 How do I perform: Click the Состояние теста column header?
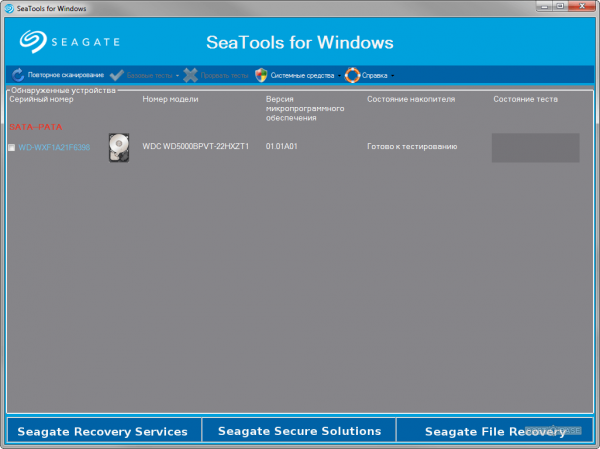click(525, 99)
